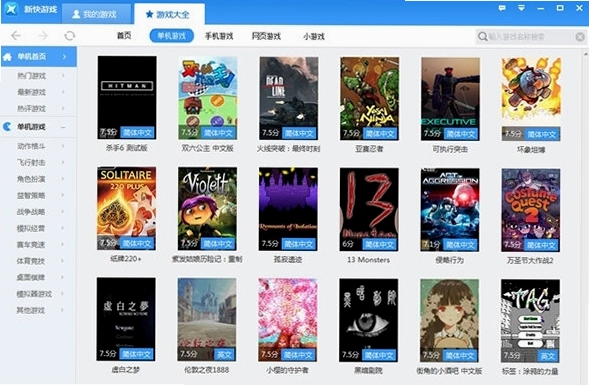Open the 双六公主 game cover
This screenshot has width=589, height=385.
coord(208,98)
